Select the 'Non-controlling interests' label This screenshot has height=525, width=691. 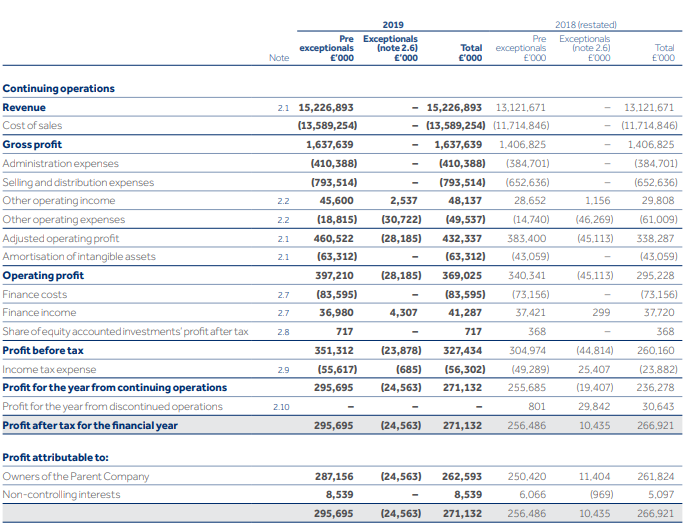[x=61, y=495]
